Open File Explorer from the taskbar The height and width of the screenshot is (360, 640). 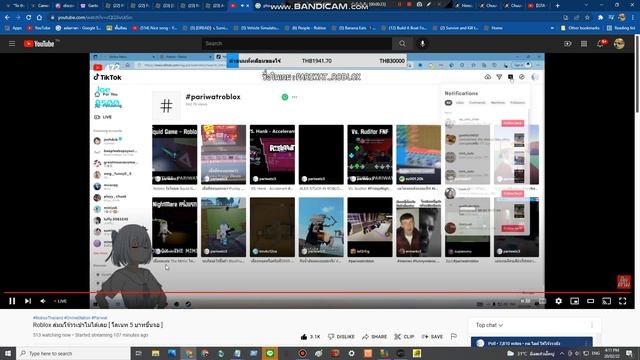point(156,353)
